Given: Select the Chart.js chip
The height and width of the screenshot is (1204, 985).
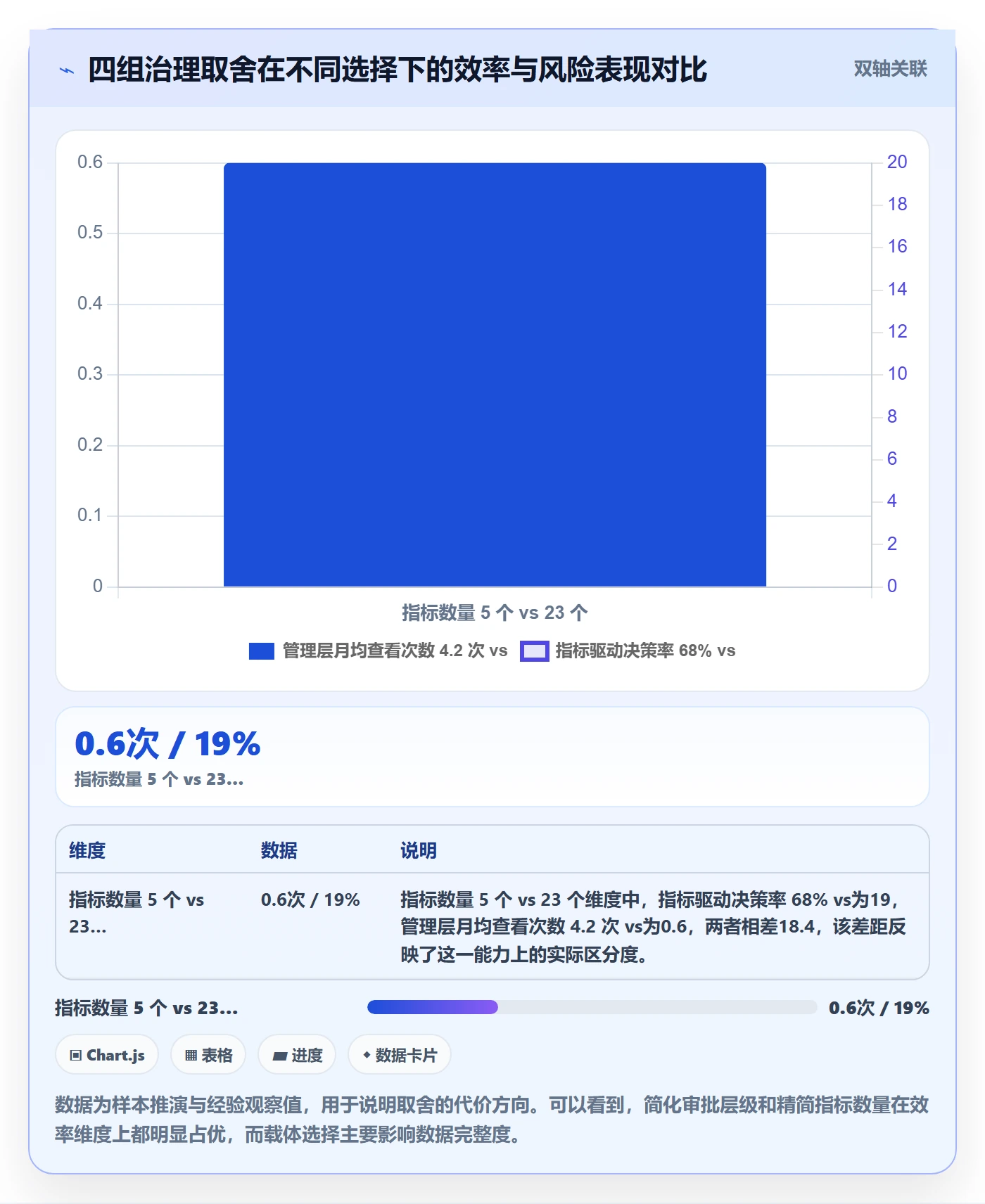Looking at the screenshot, I should click(107, 1055).
